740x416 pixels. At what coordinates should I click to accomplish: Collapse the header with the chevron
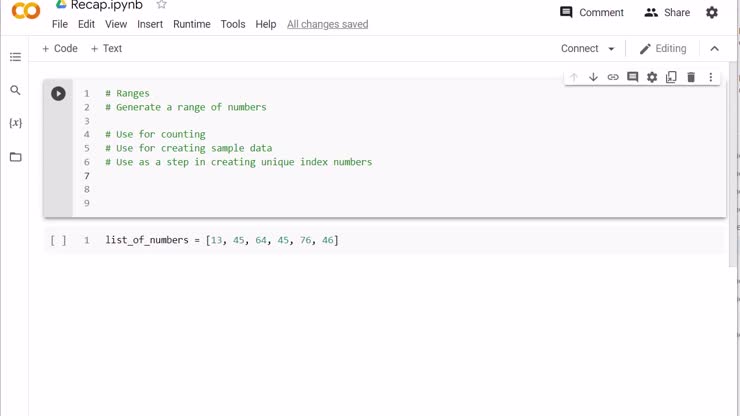(x=715, y=49)
